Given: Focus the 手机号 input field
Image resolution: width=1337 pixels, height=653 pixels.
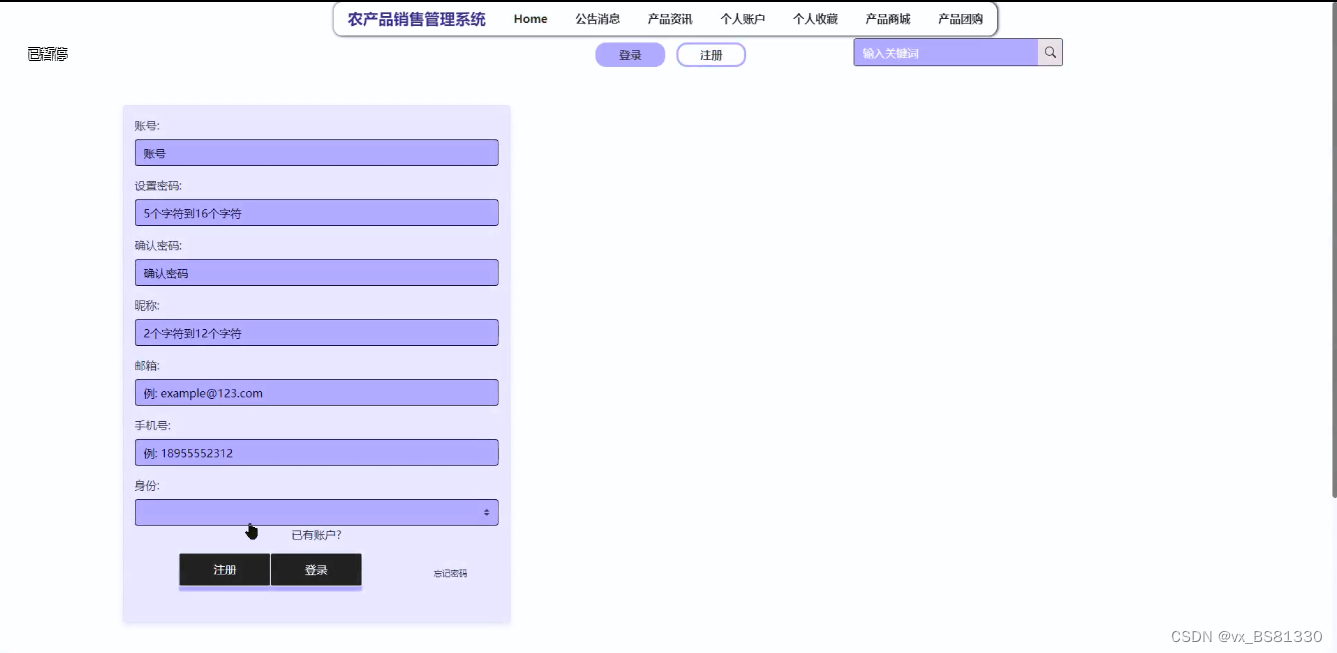Looking at the screenshot, I should [316, 453].
